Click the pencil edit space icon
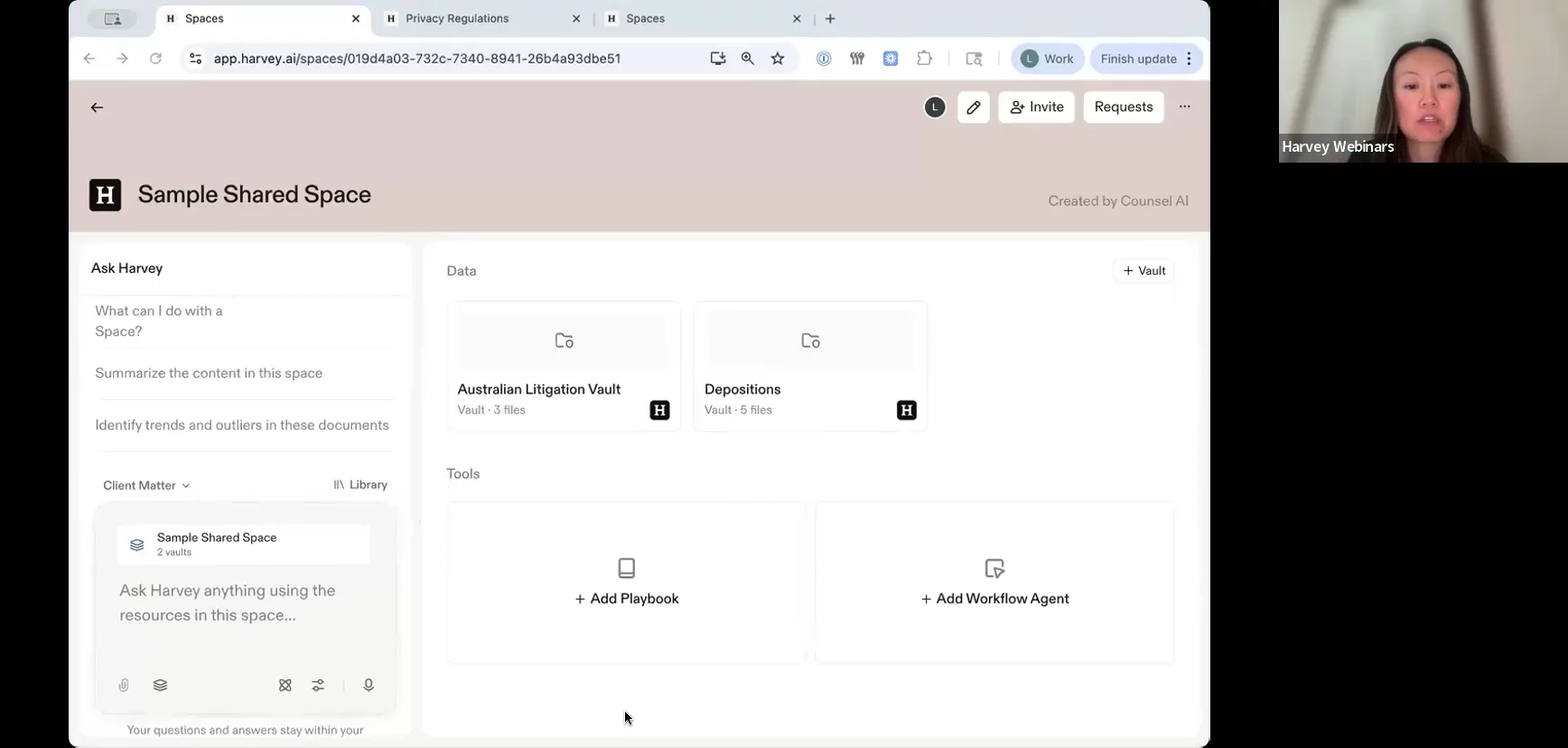 (973, 108)
